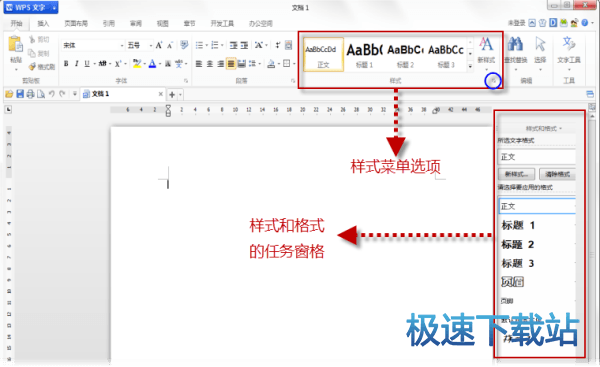Open the font name (宋体) dropdown
This screenshot has width=600, height=367.
tap(122, 46)
